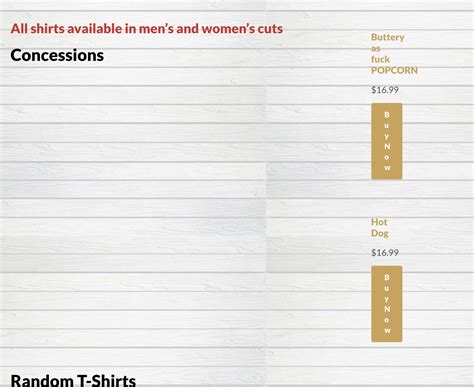
Task: Click the word Buttery in the product title
Action: [x=388, y=37]
